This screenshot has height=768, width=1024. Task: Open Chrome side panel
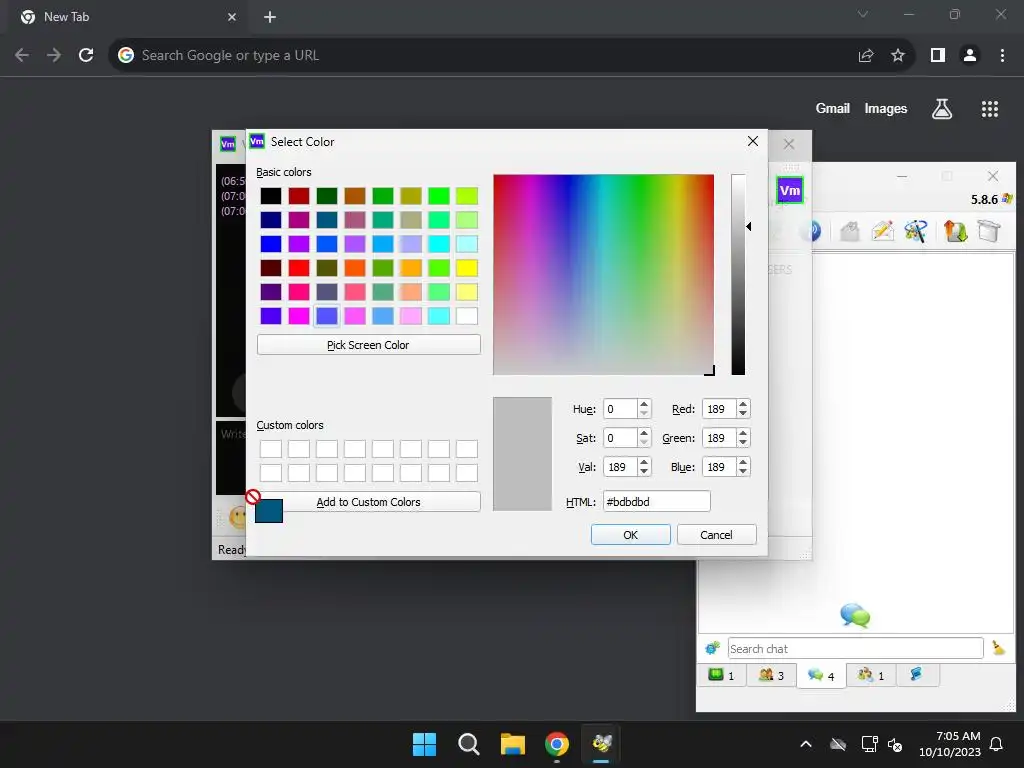click(x=938, y=56)
